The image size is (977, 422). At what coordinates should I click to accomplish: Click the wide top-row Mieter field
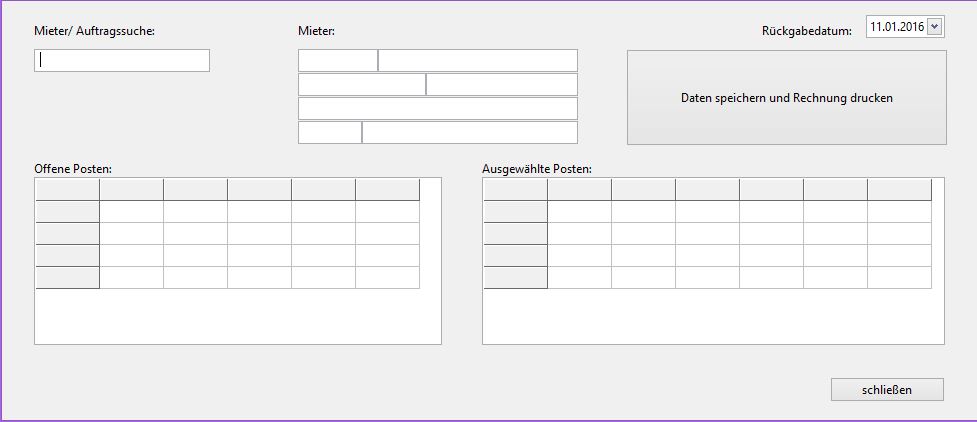pyautogui.click(x=478, y=60)
